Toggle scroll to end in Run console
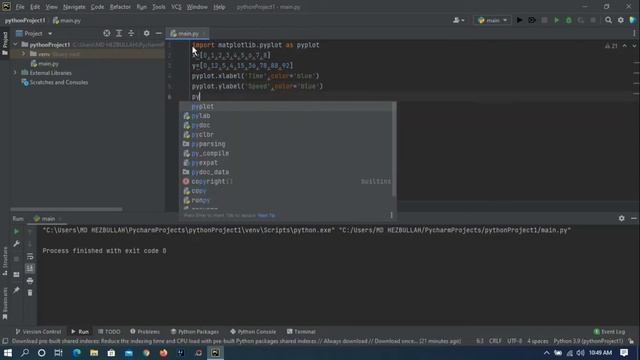 pos(30,268)
